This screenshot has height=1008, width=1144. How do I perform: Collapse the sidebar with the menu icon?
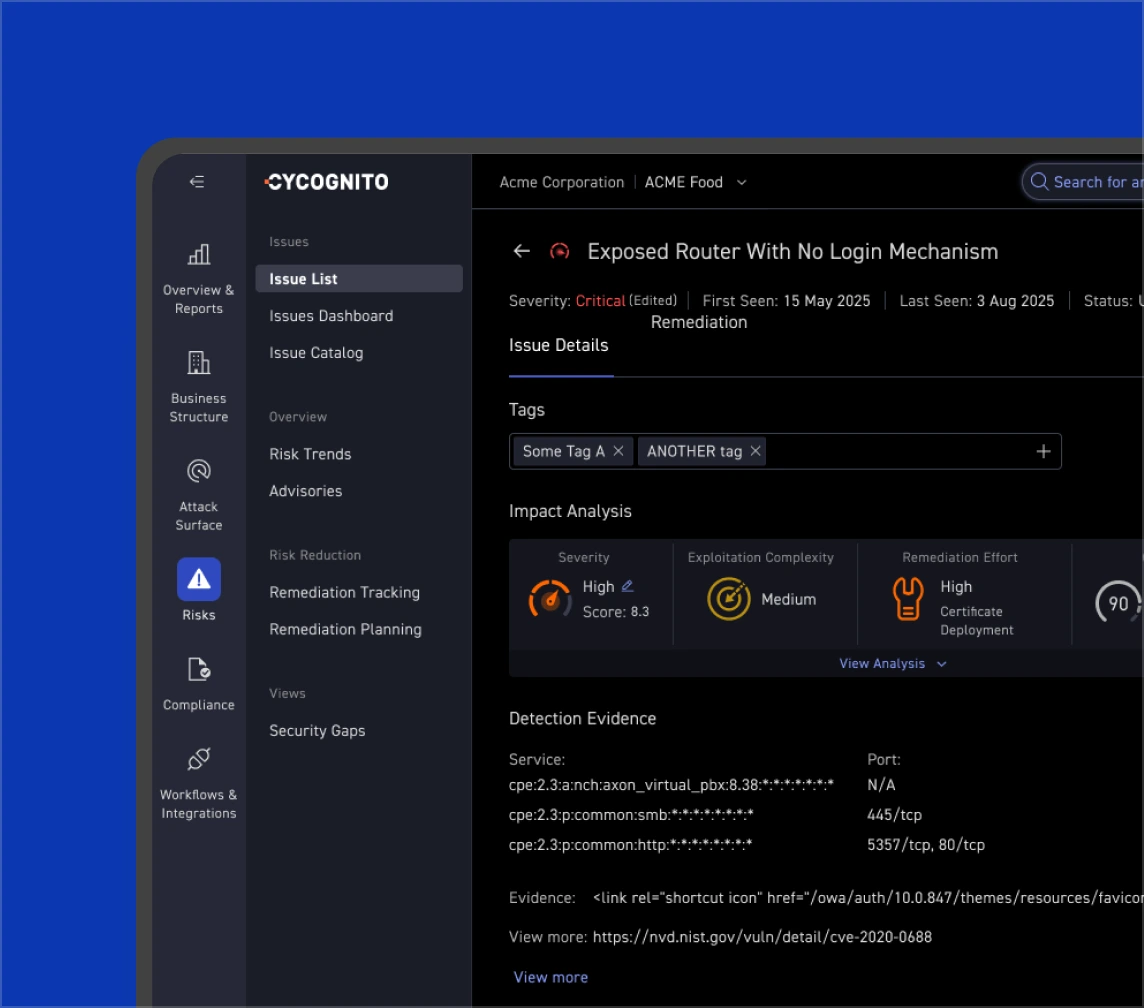click(x=197, y=182)
